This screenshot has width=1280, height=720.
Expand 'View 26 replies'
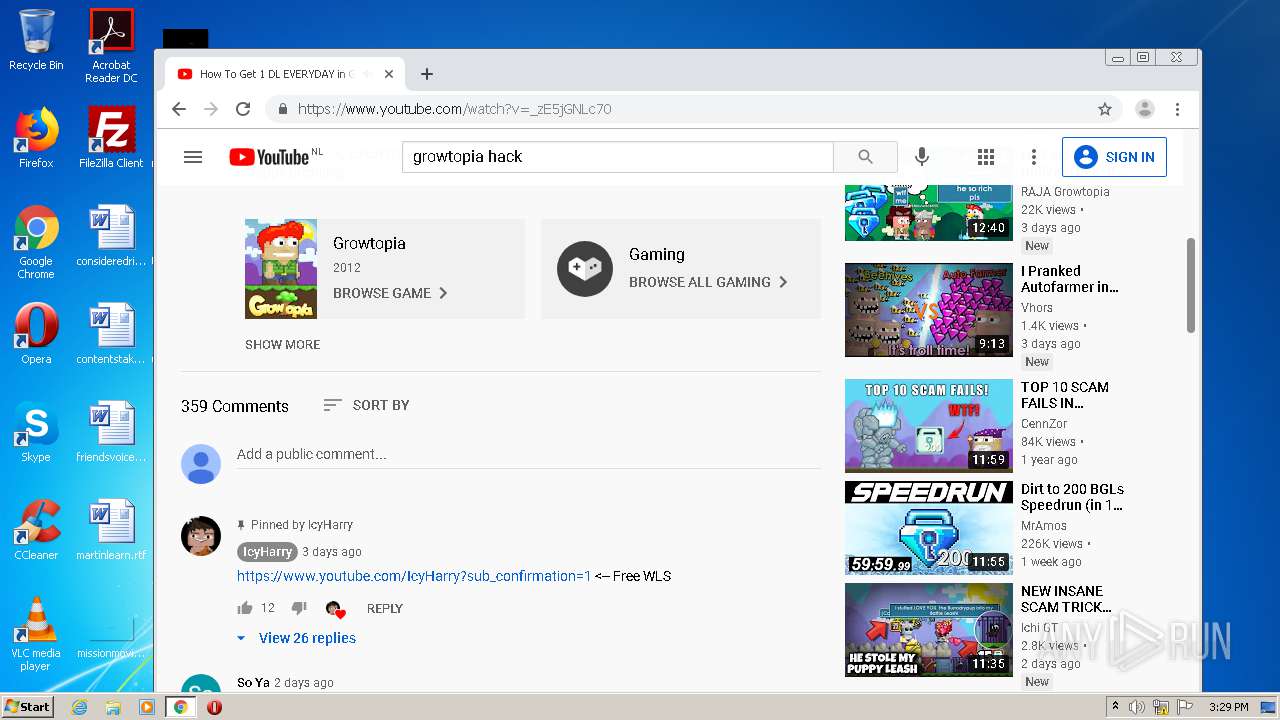(297, 638)
